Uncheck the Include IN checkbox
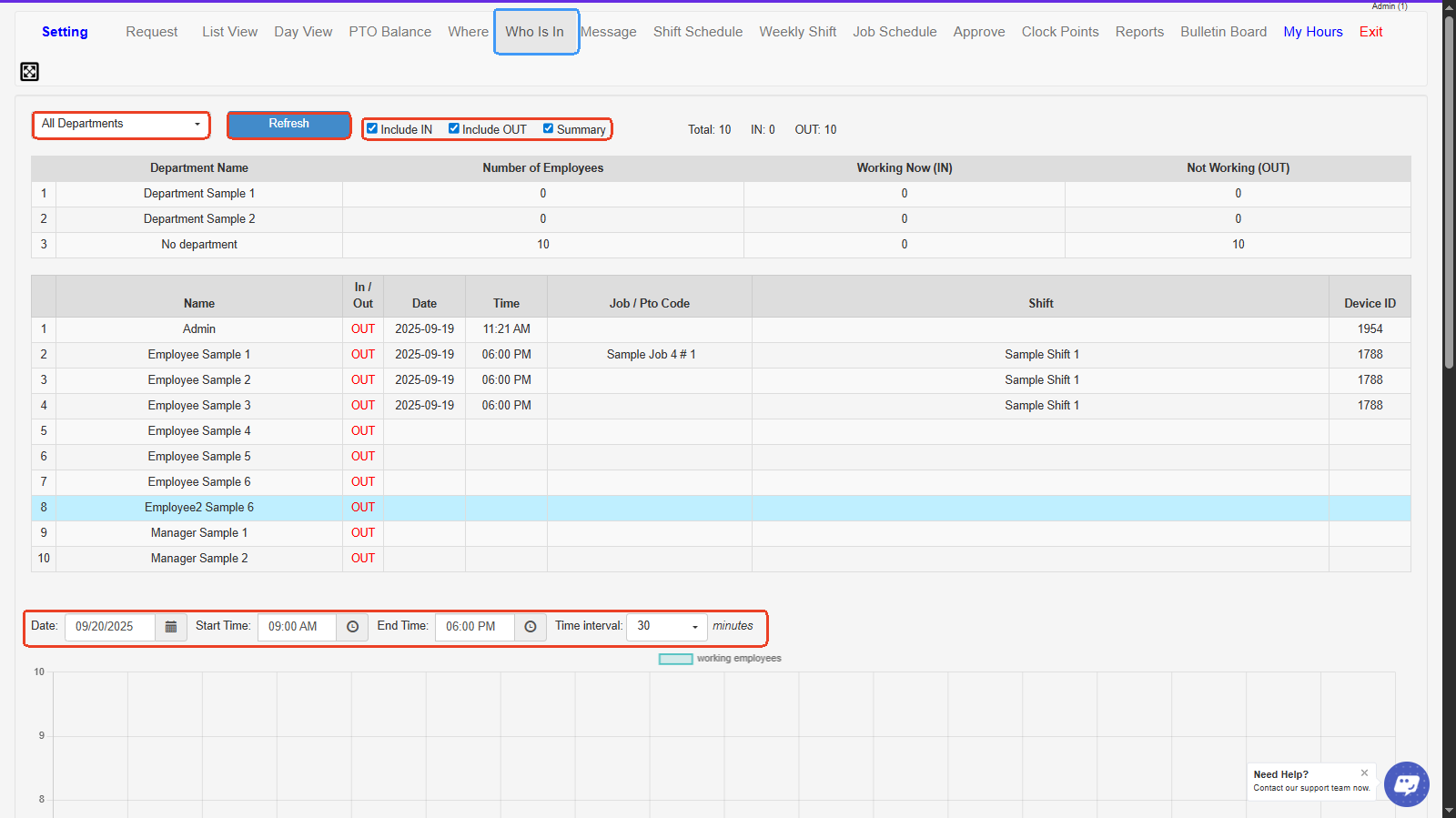Viewport: 1456px width, 818px height. [x=372, y=129]
